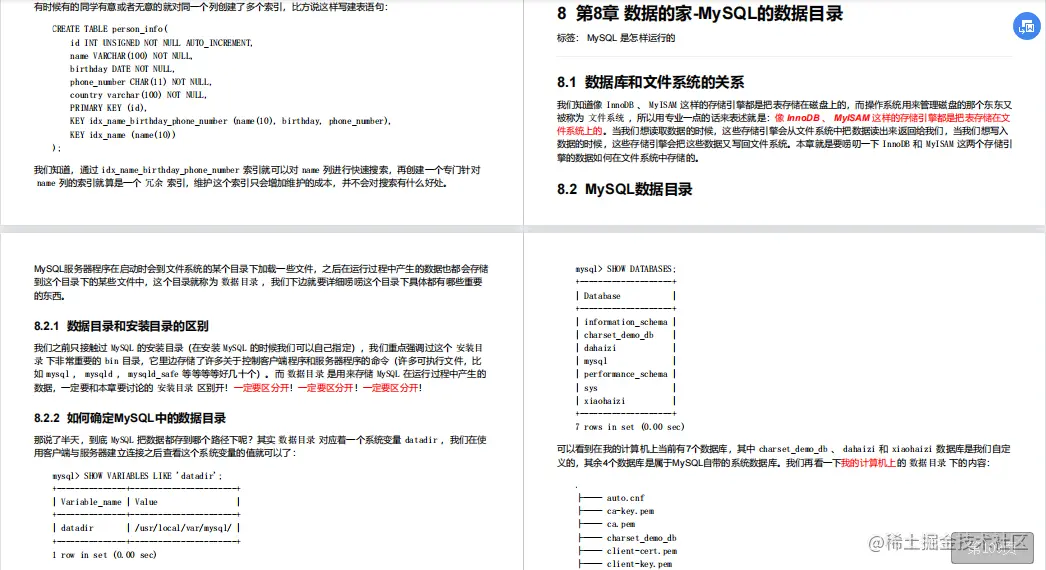Click 'client-key.pem' in the directory tree

point(639,564)
